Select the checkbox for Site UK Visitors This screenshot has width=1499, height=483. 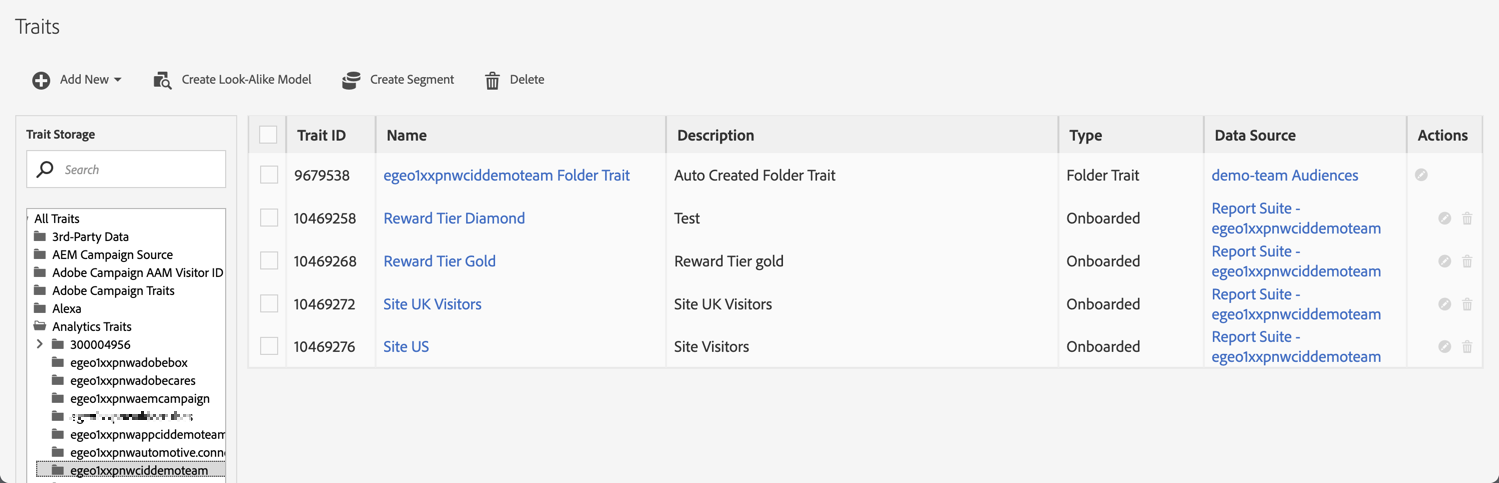click(x=269, y=304)
